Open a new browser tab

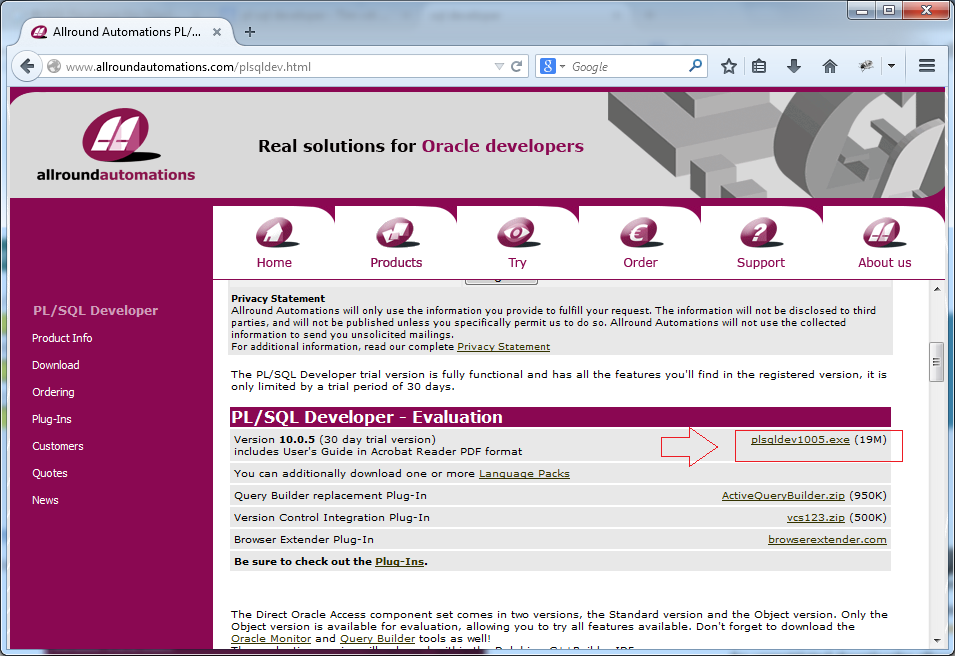point(249,31)
